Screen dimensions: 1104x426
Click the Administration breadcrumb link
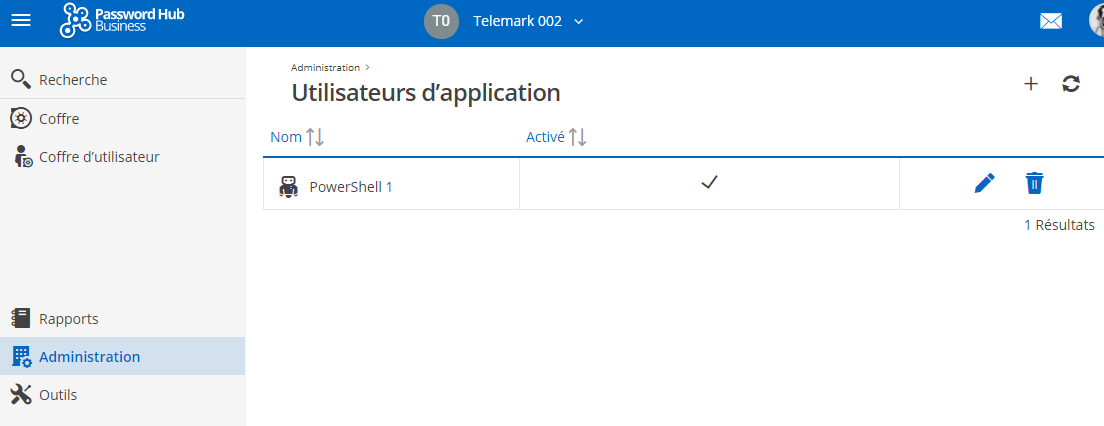pos(325,68)
